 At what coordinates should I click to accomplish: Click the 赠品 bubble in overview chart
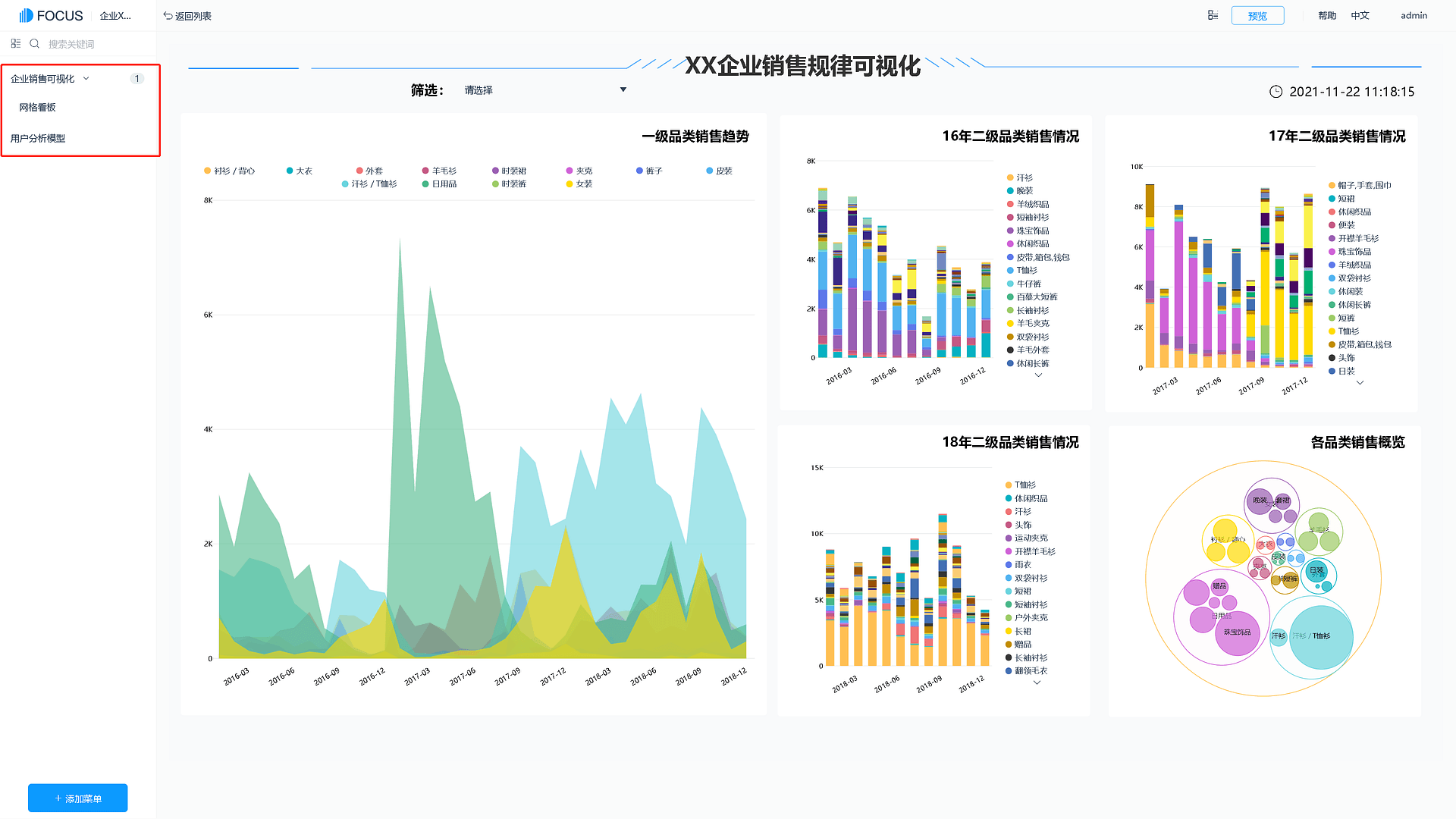click(1219, 586)
